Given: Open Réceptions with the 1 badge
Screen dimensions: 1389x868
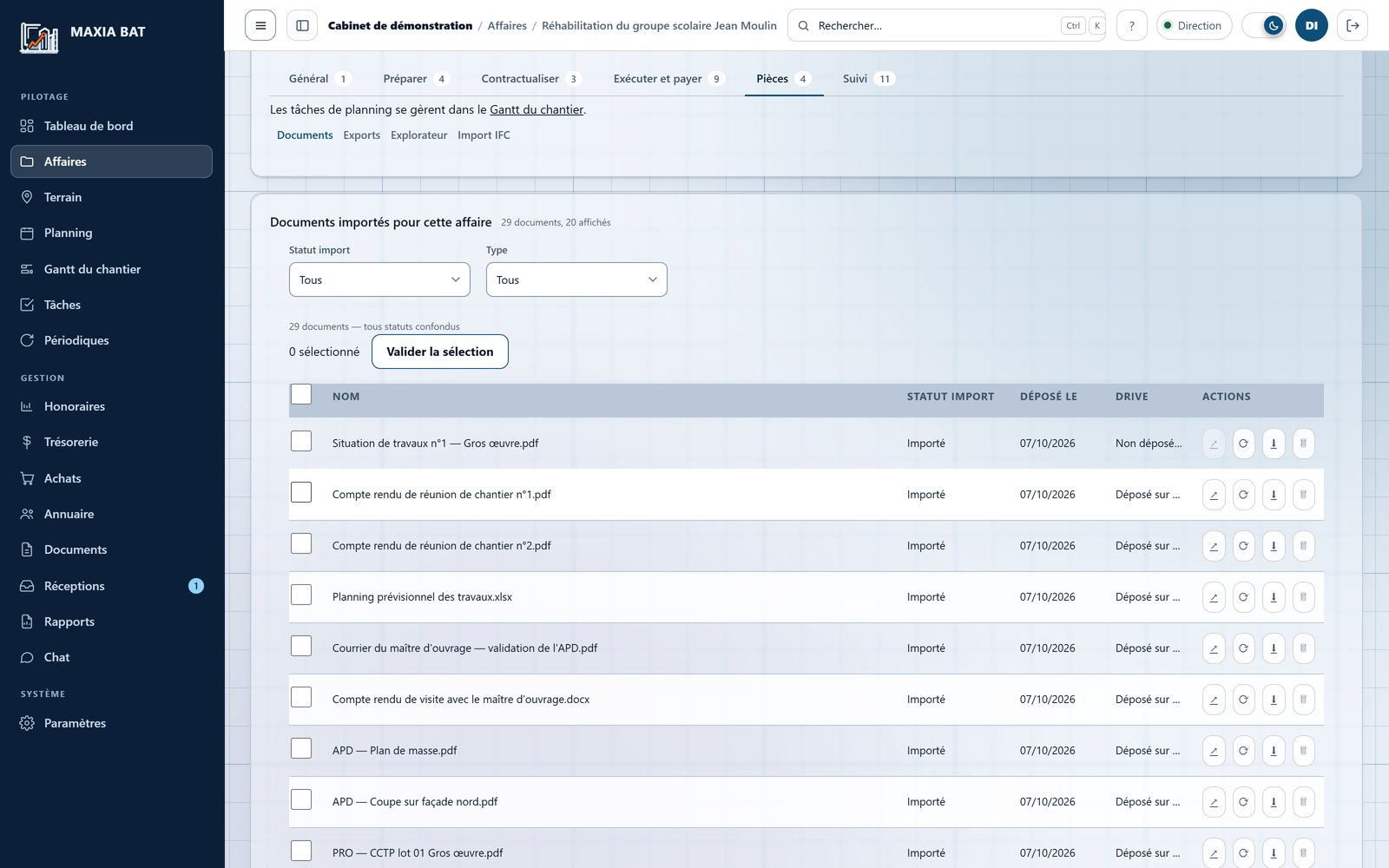Looking at the screenshot, I should pyautogui.click(x=111, y=586).
